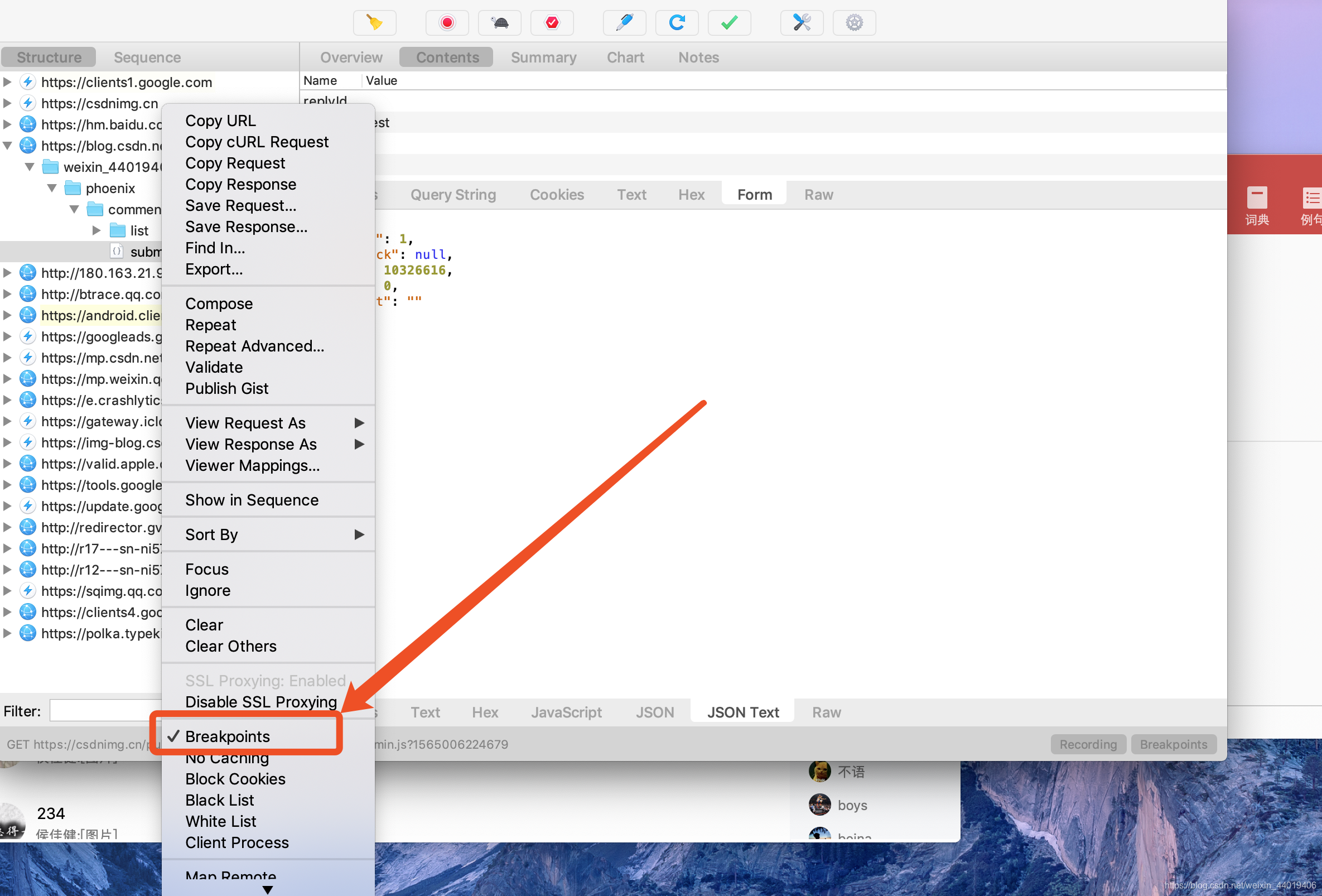Switch response view to Hex tab
1322x896 pixels.
485,712
